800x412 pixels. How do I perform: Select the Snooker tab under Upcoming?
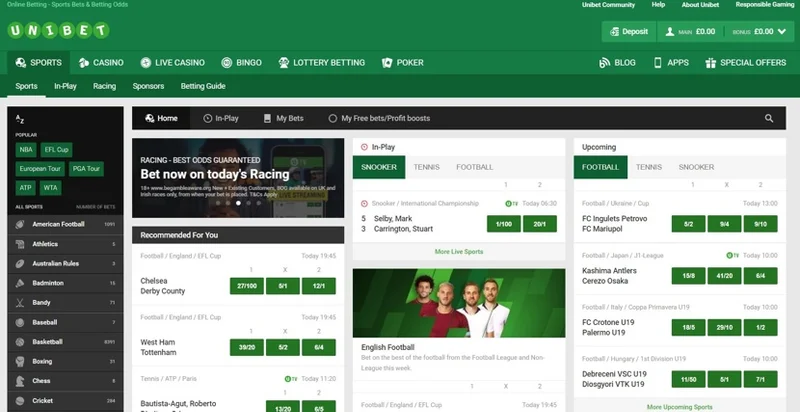coord(696,167)
